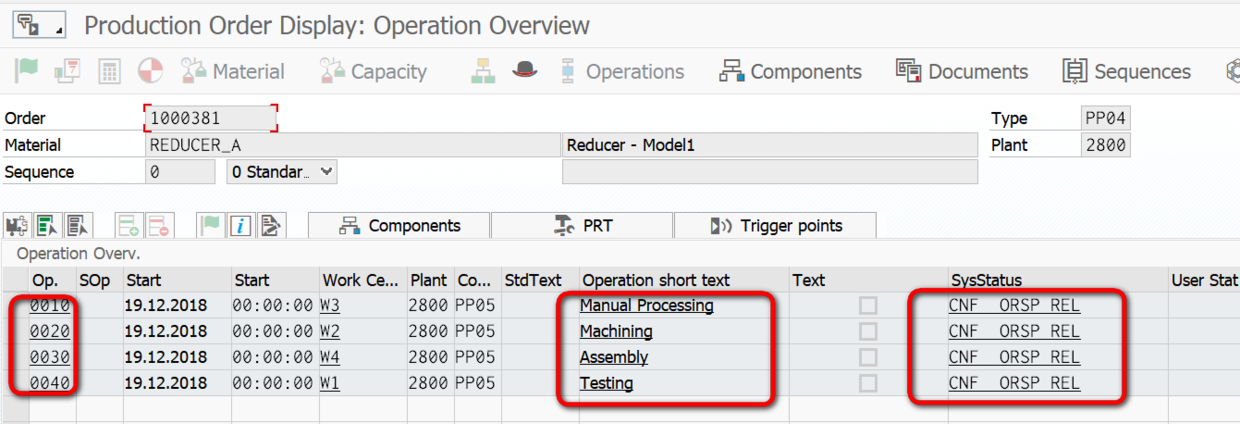Screen dimensions: 1240x424
Task: Click the select all rows icon
Action: point(47,226)
